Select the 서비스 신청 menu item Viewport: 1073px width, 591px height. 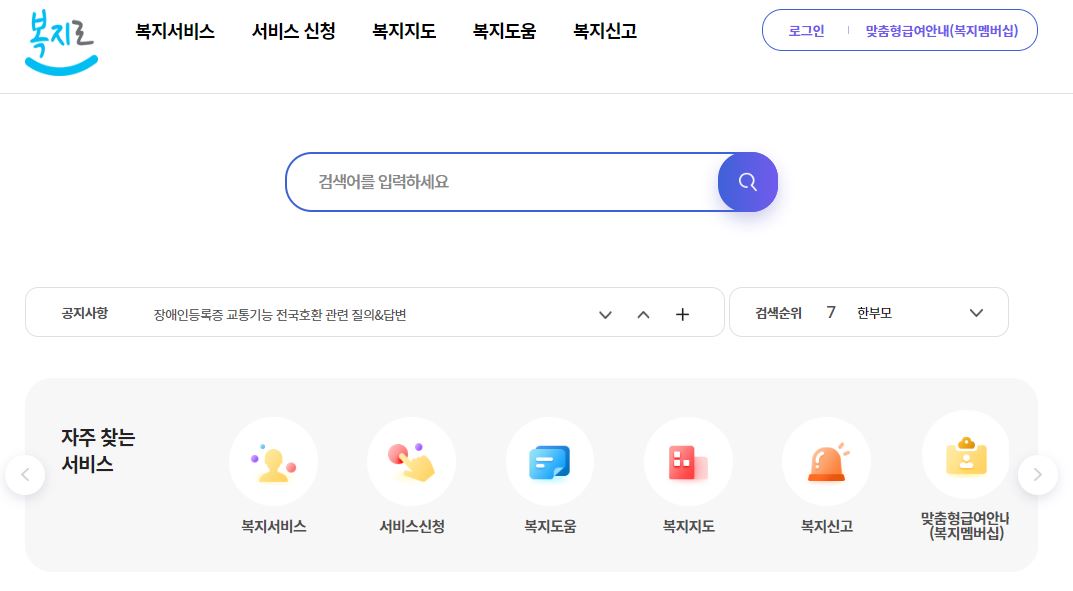click(x=293, y=31)
